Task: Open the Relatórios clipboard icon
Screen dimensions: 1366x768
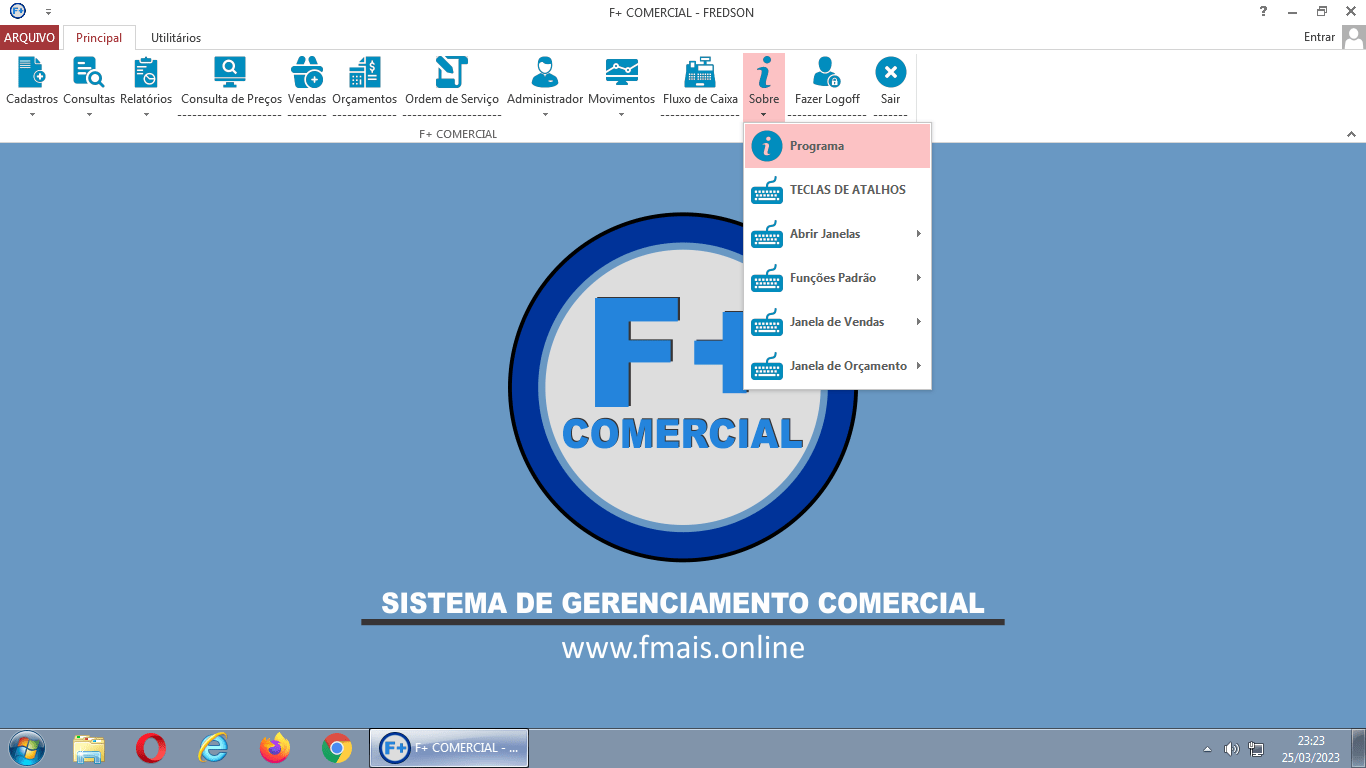Action: (146, 73)
